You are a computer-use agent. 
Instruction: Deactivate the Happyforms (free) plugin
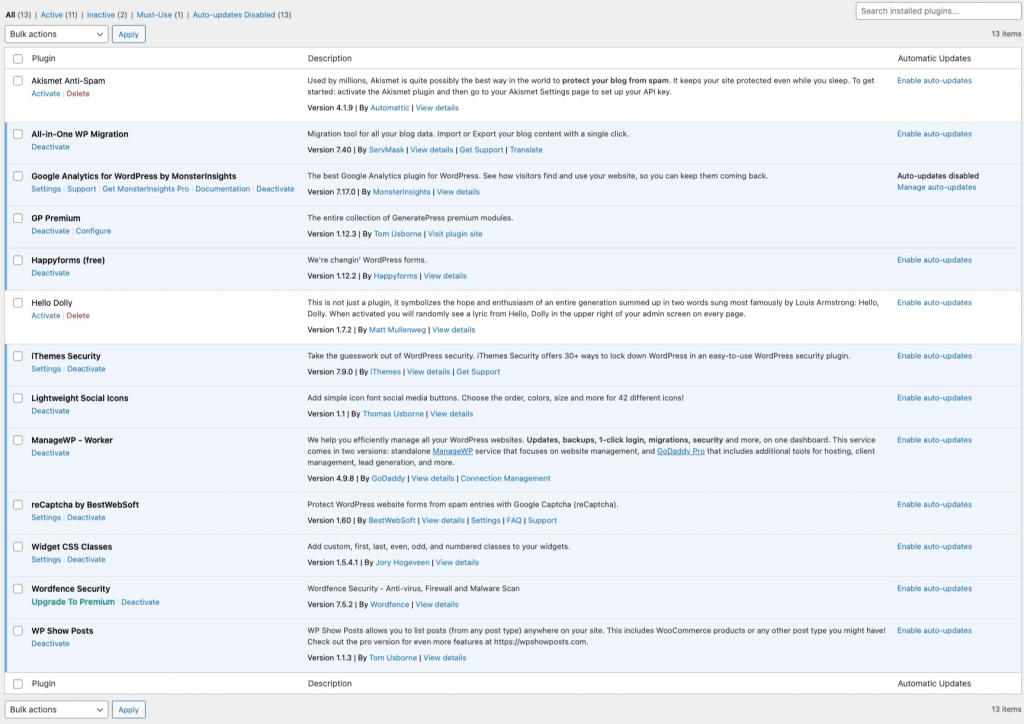(50, 274)
